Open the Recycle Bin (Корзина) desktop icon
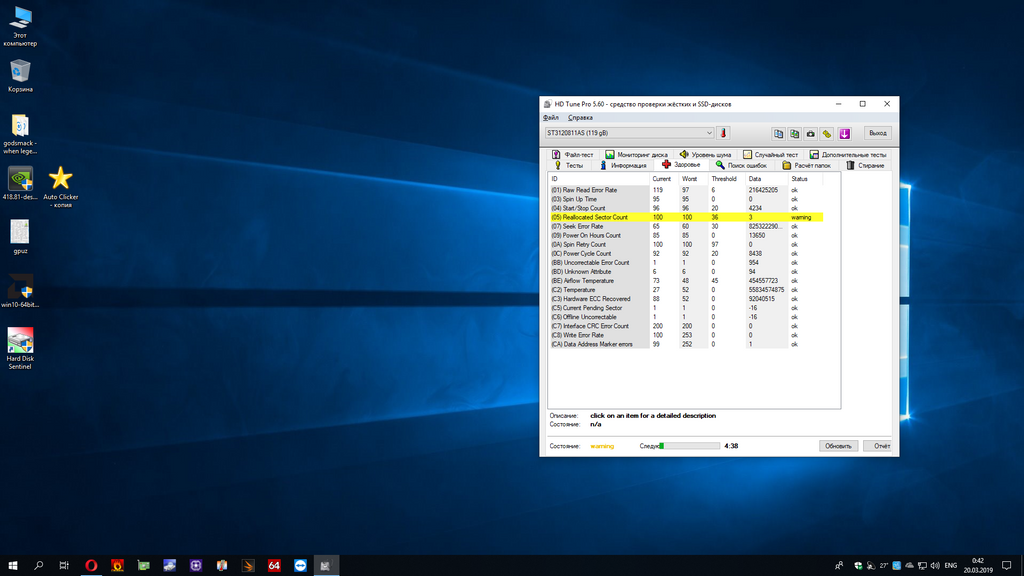Screen dimensions: 1024x576 click(x=20, y=70)
